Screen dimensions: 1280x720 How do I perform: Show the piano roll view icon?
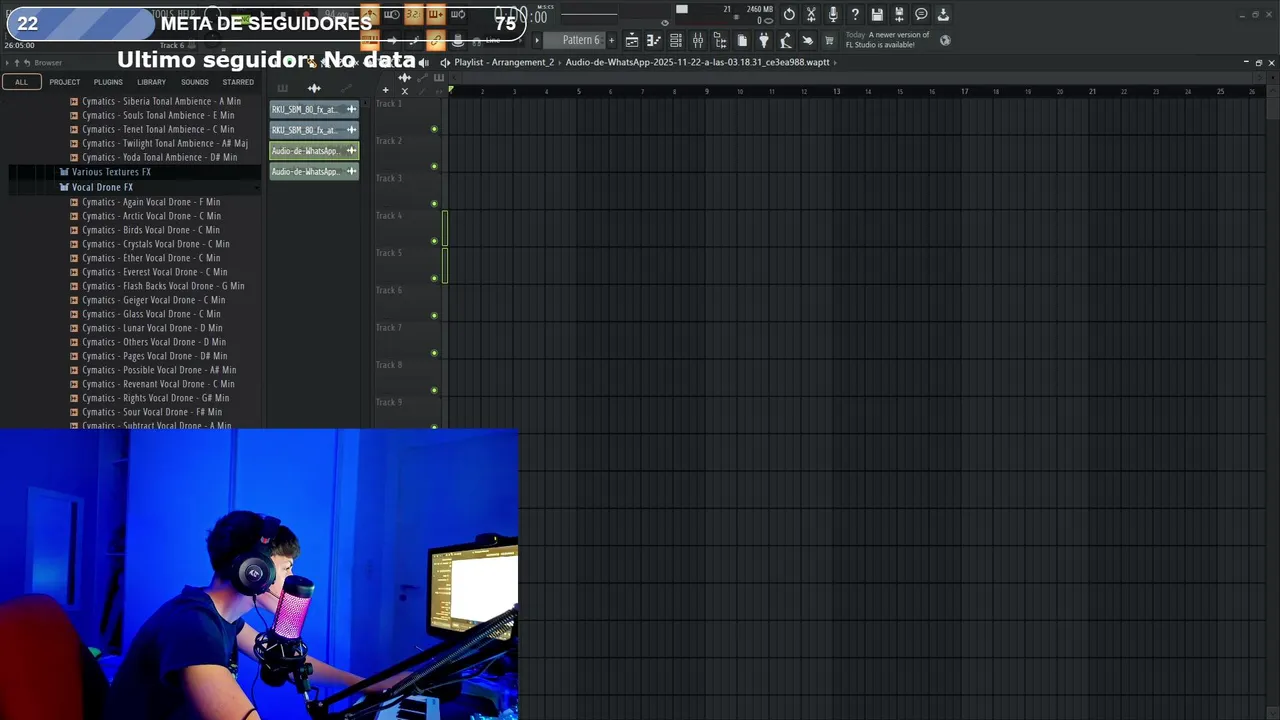pos(654,40)
